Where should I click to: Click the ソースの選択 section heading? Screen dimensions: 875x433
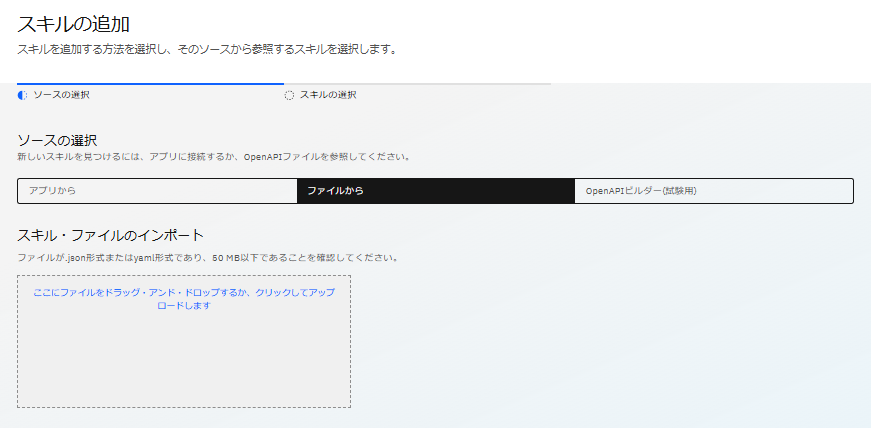click(x=57, y=140)
